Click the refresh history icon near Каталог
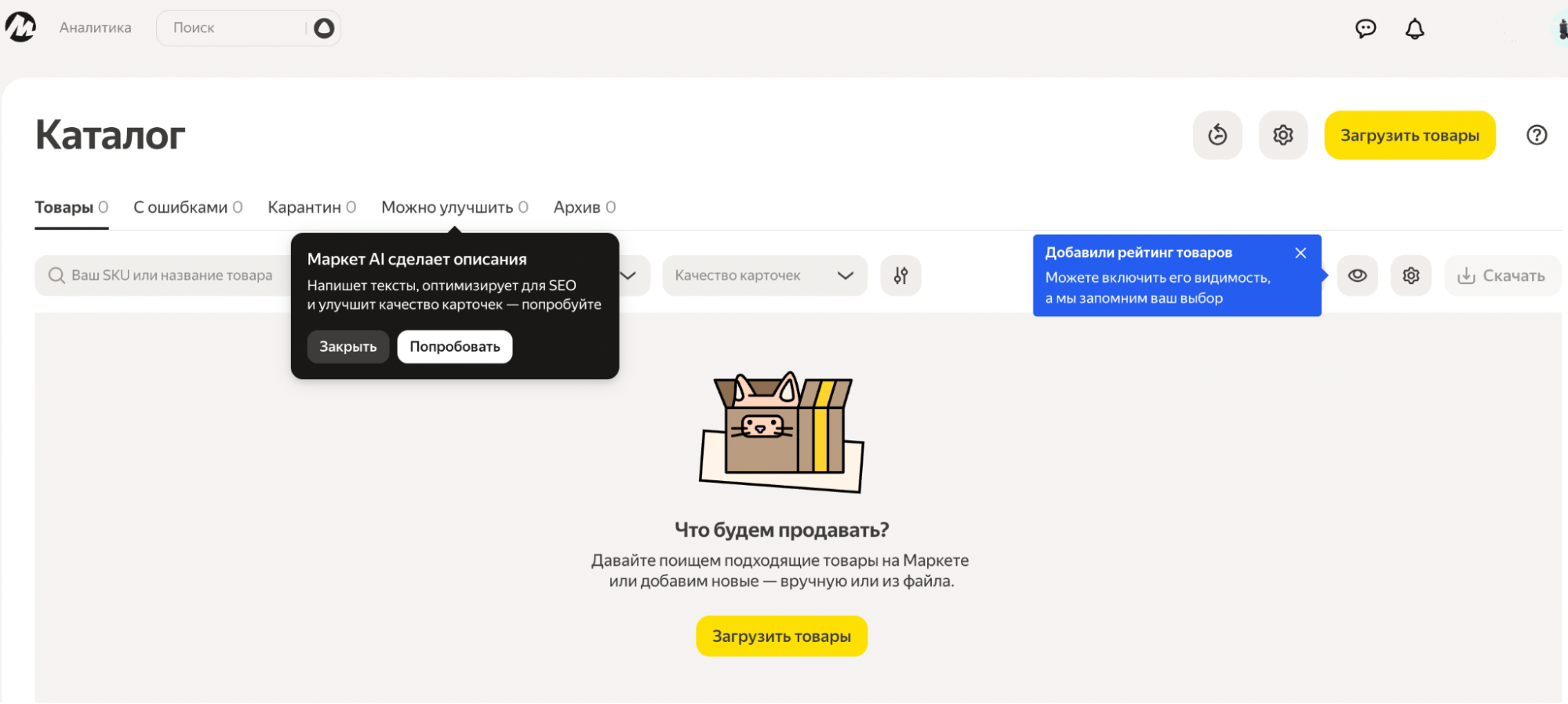1568x704 pixels. point(1217,135)
